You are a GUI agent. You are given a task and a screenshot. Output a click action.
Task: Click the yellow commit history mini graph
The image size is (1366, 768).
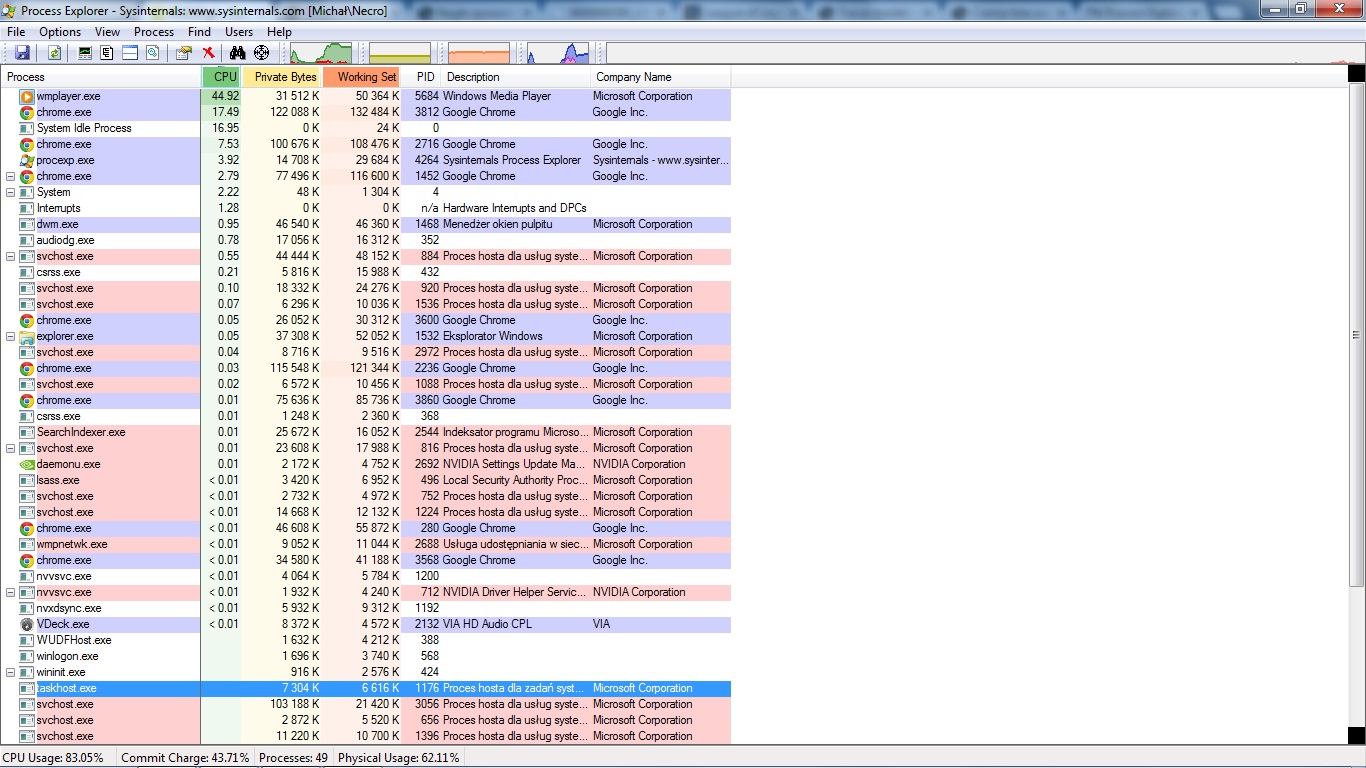coord(400,53)
